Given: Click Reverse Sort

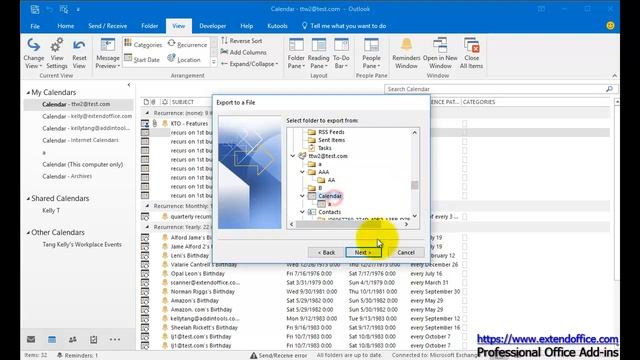Looking at the screenshot, I should (242, 41).
